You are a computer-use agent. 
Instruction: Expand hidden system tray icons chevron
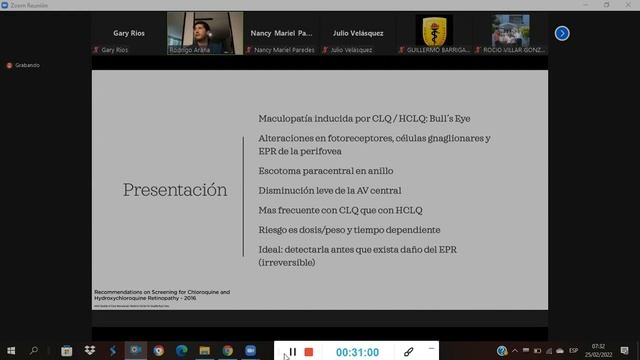click(x=515, y=351)
